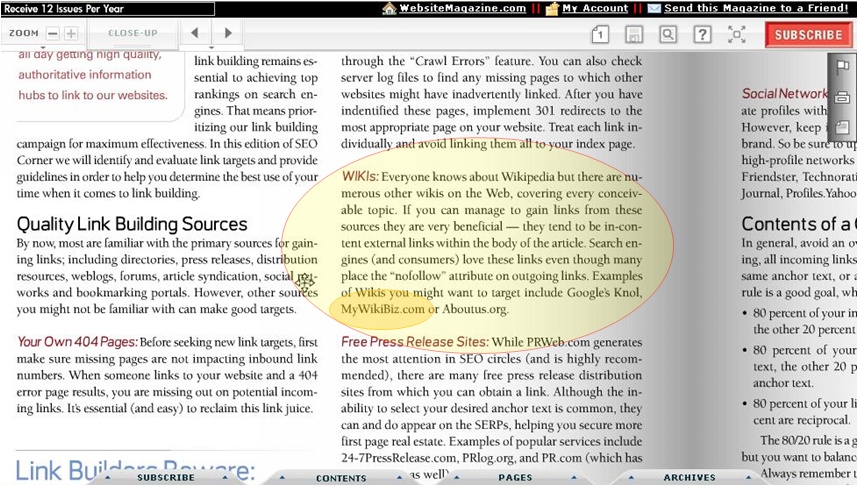The width and height of the screenshot is (858, 486).
Task: Expand the Pages bottom tab
Action: (515, 478)
